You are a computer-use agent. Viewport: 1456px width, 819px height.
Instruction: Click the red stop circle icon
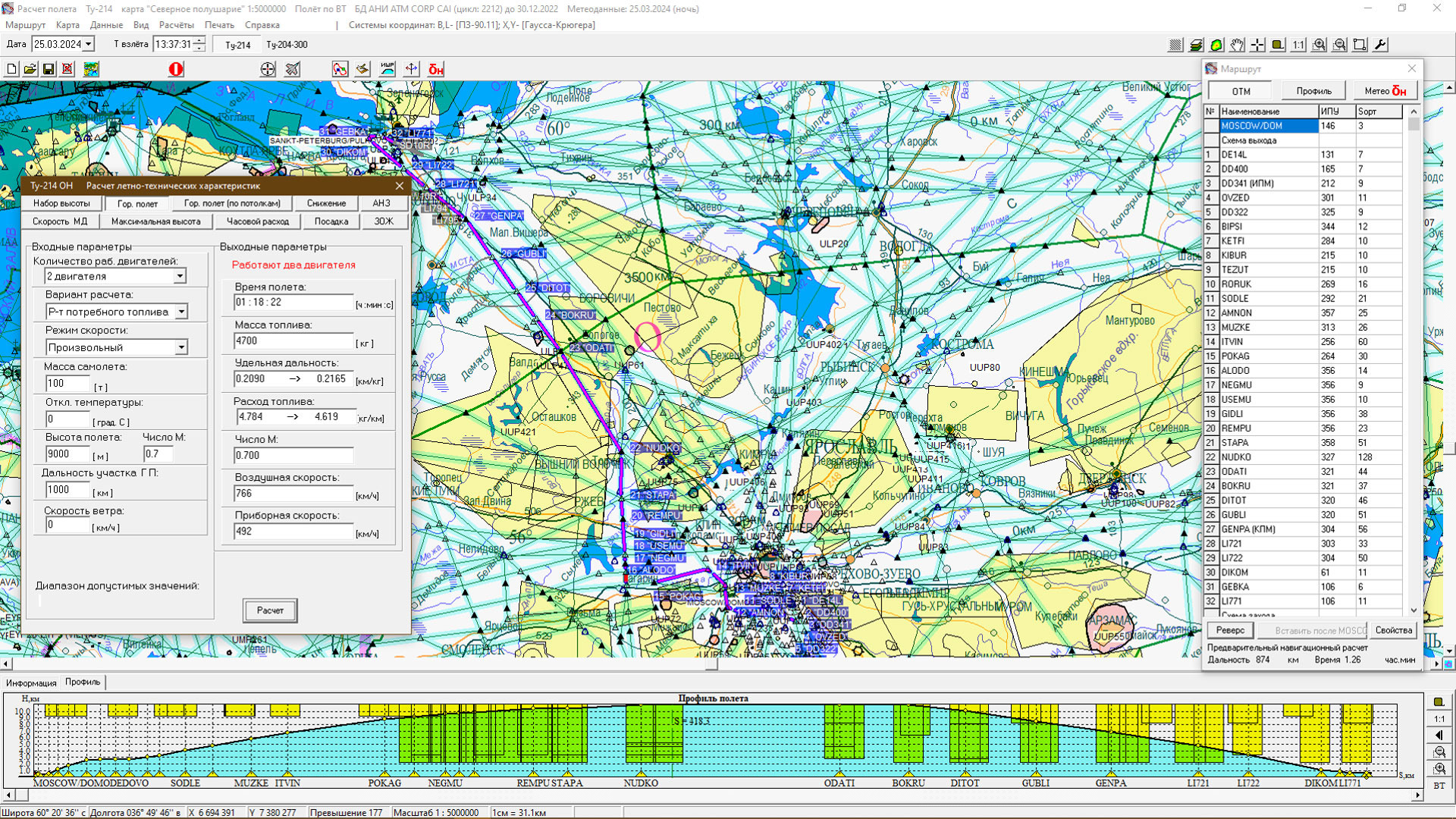(176, 69)
